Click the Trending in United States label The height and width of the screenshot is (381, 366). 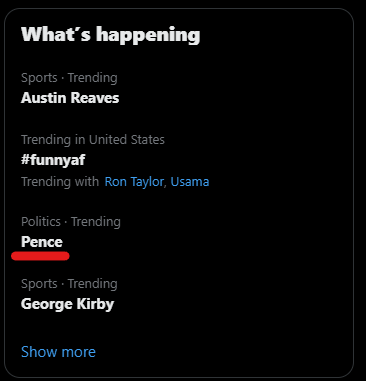(93, 139)
